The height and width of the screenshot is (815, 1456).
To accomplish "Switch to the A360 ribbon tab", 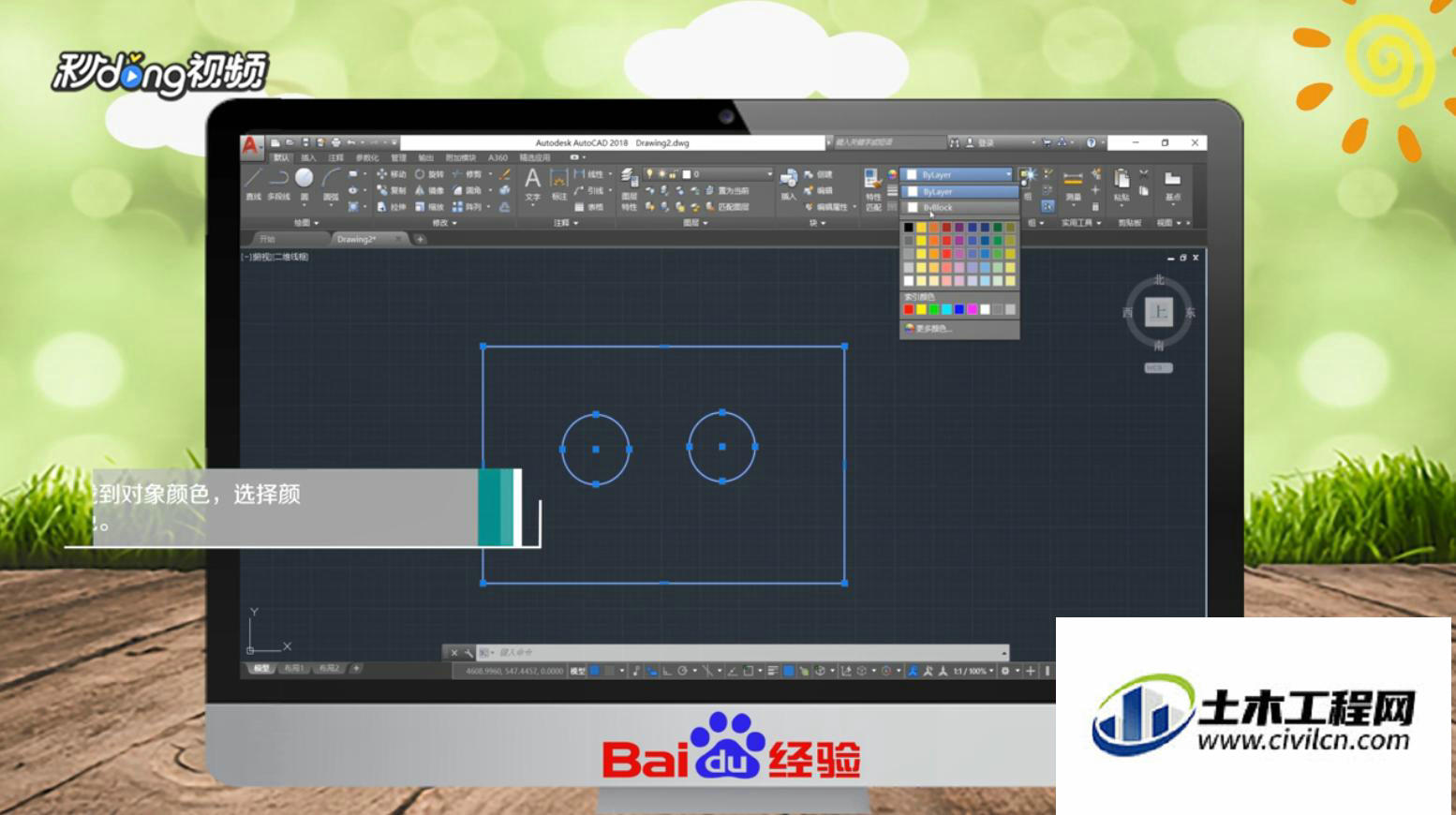I will tap(498, 157).
